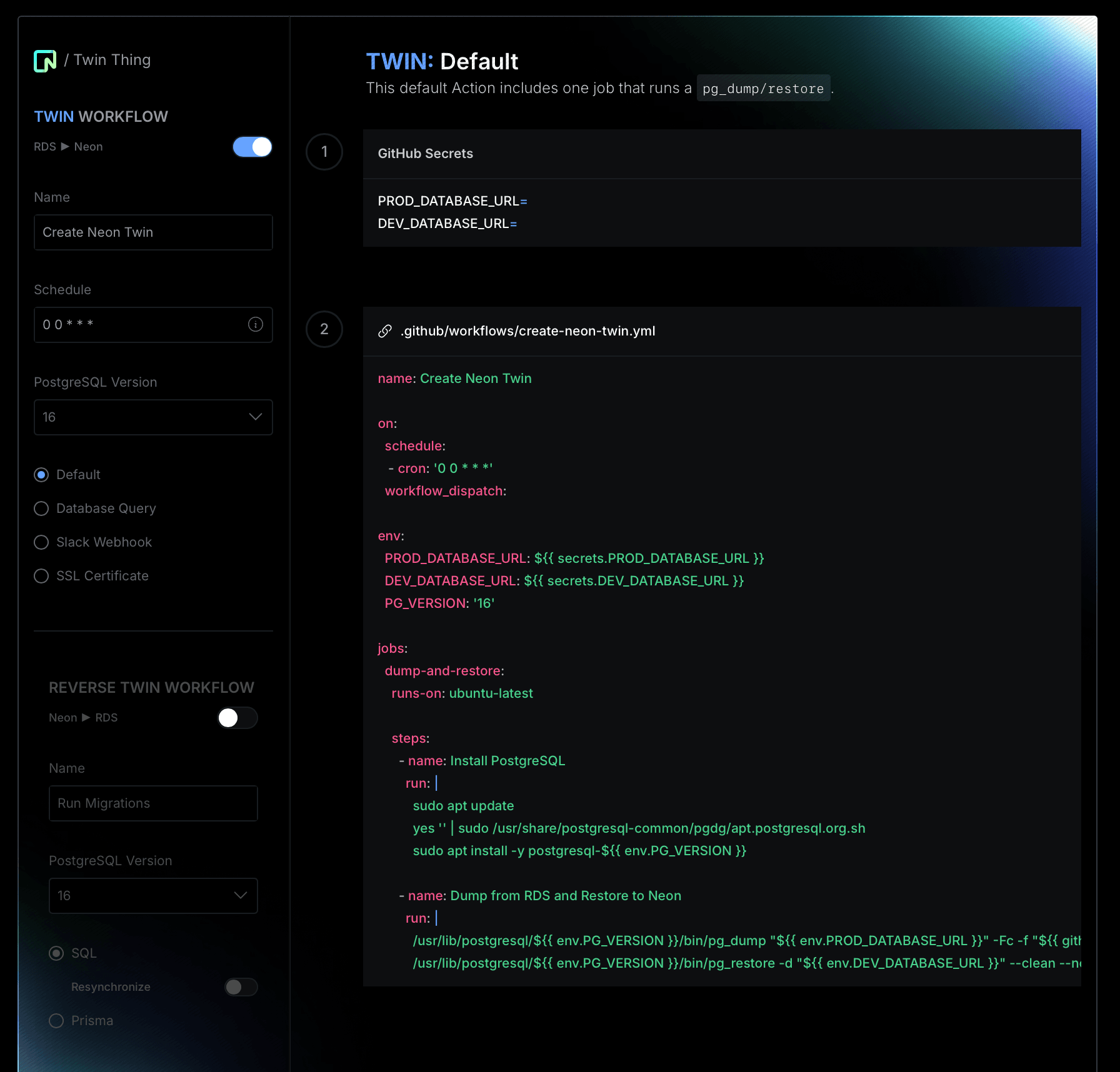Click the schedule info icon
The height and width of the screenshot is (1072, 1120).
click(x=255, y=324)
